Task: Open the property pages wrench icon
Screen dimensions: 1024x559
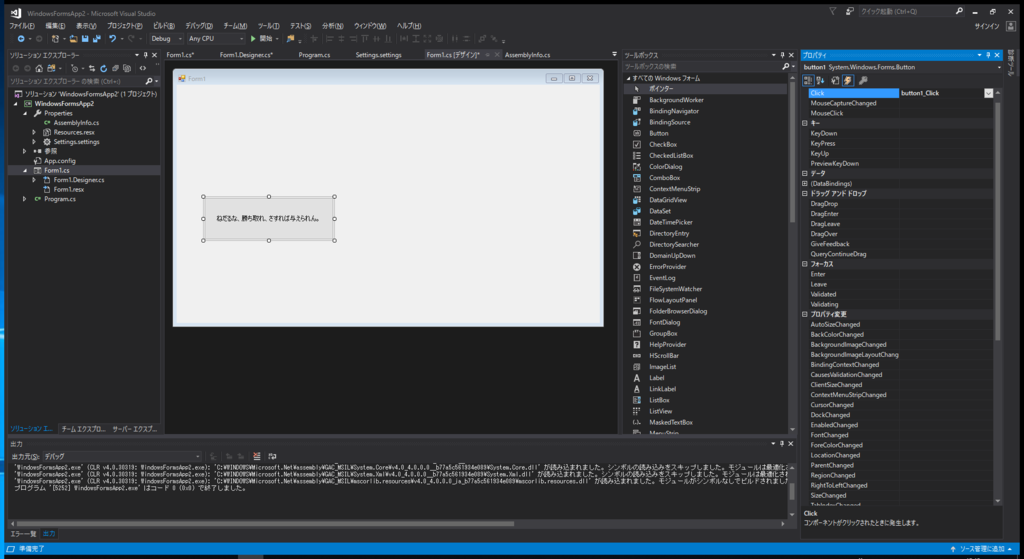Action: [x=863, y=80]
